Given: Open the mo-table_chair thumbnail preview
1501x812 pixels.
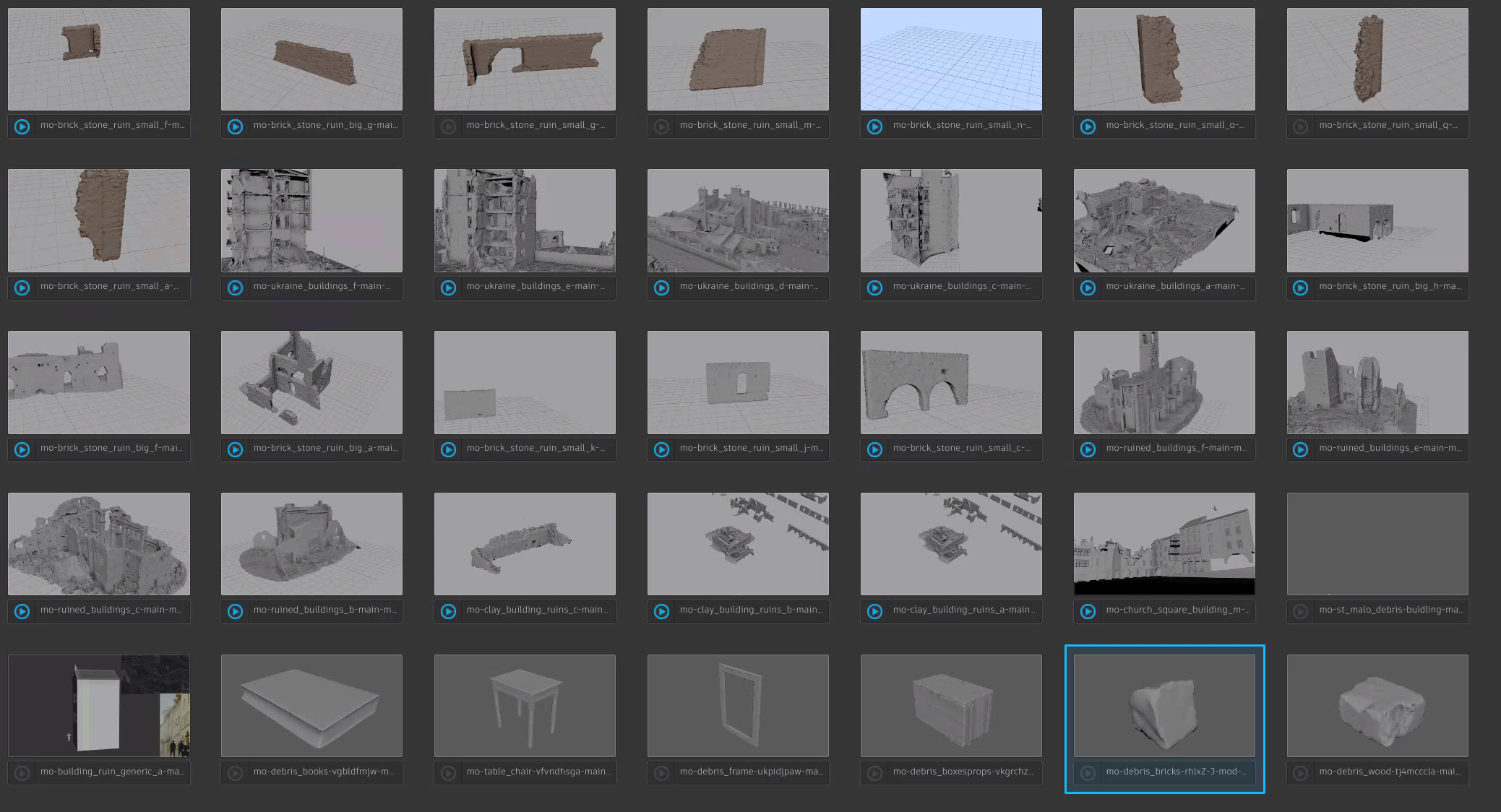Looking at the screenshot, I should (525, 705).
